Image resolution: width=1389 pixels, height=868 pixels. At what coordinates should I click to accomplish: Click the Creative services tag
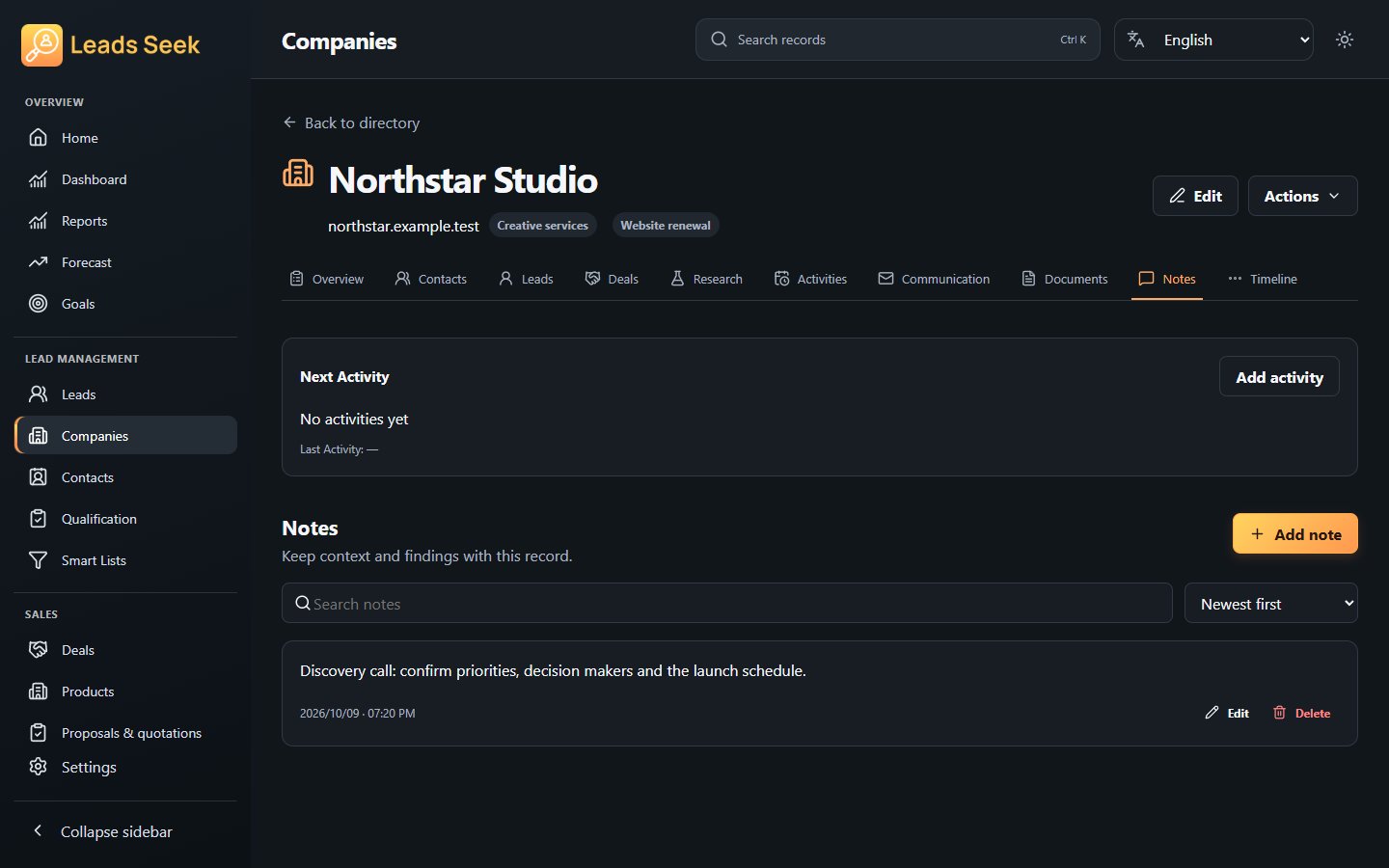(543, 225)
